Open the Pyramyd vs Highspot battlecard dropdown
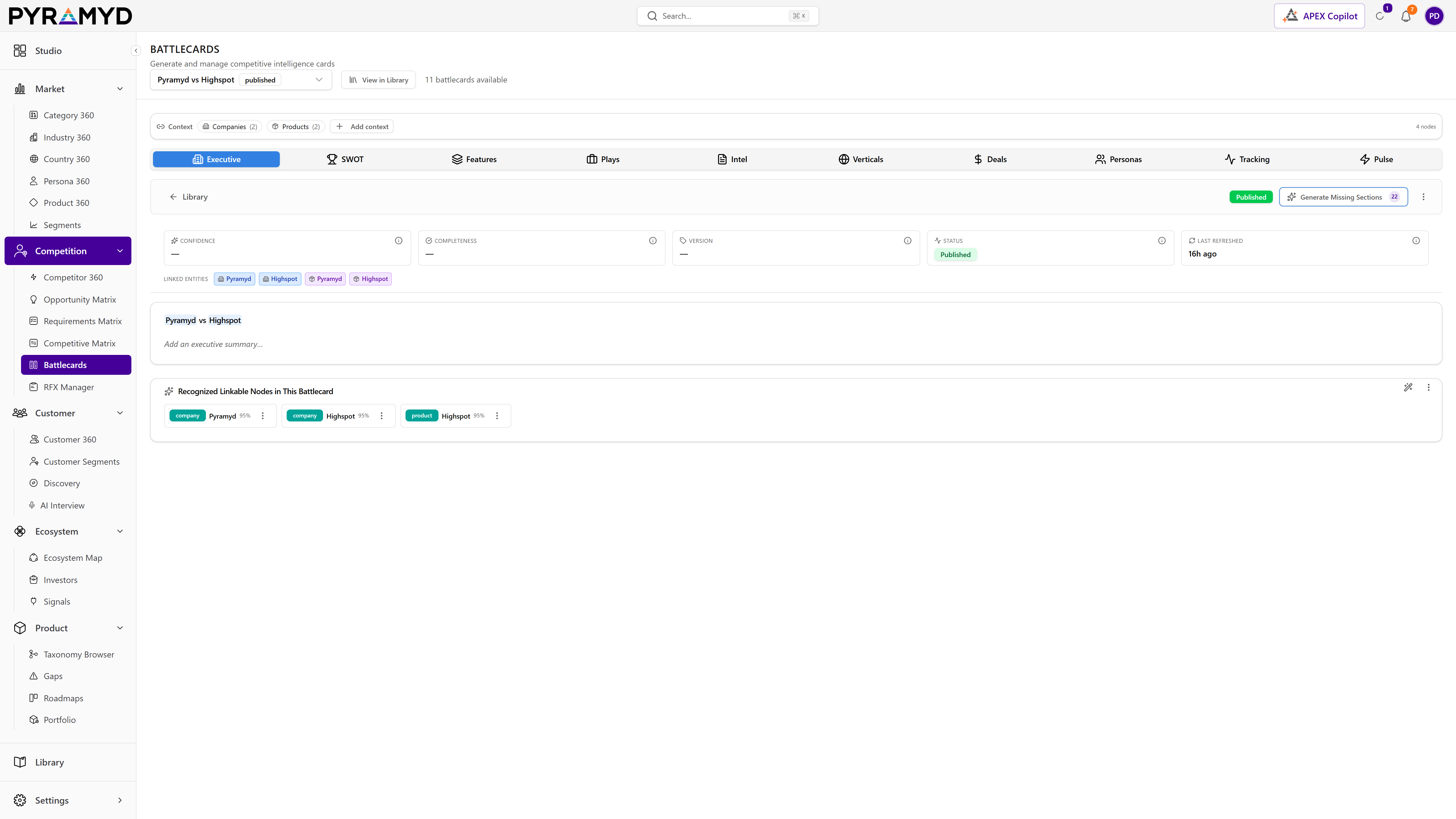 coord(241,80)
